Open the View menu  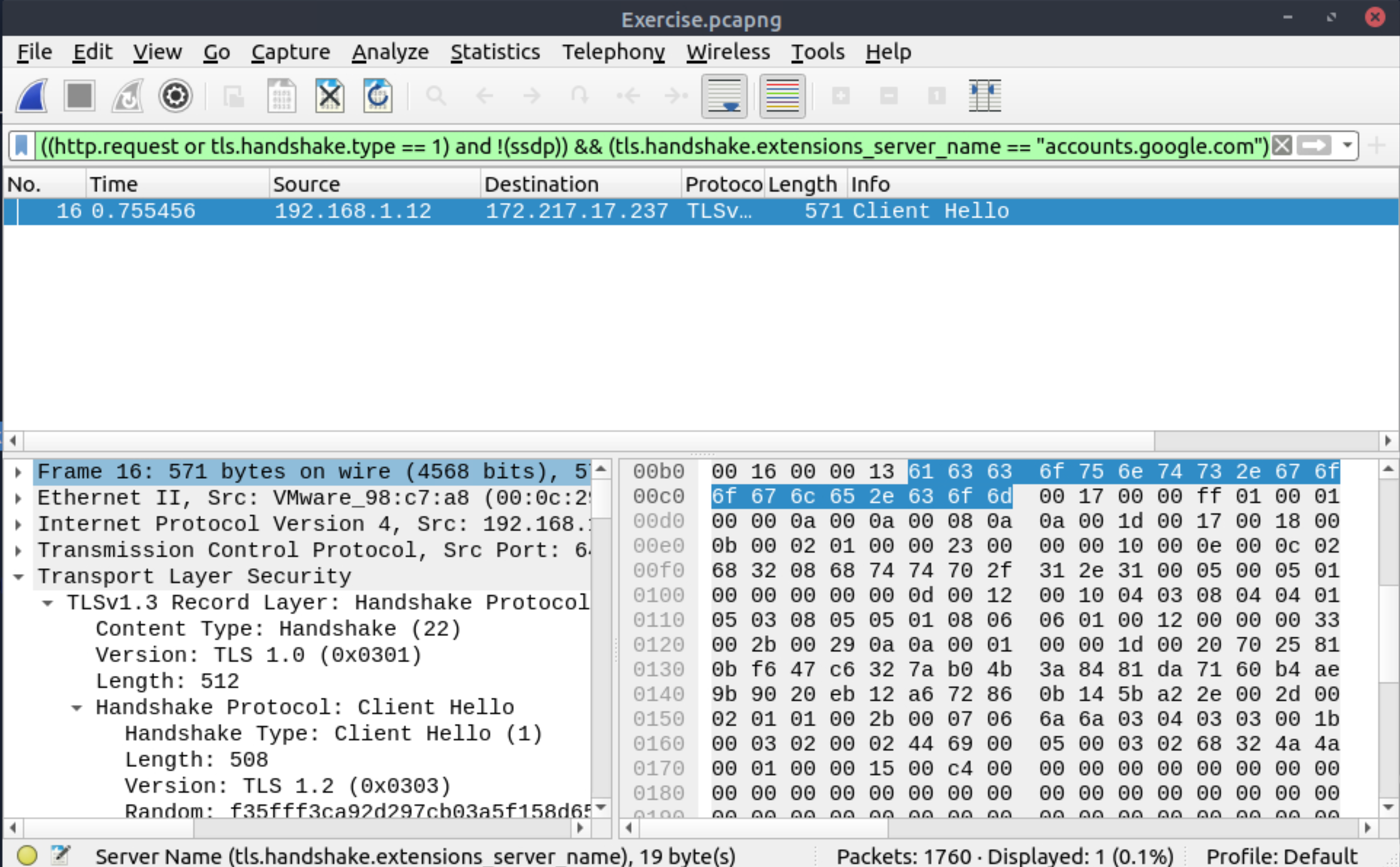click(158, 52)
